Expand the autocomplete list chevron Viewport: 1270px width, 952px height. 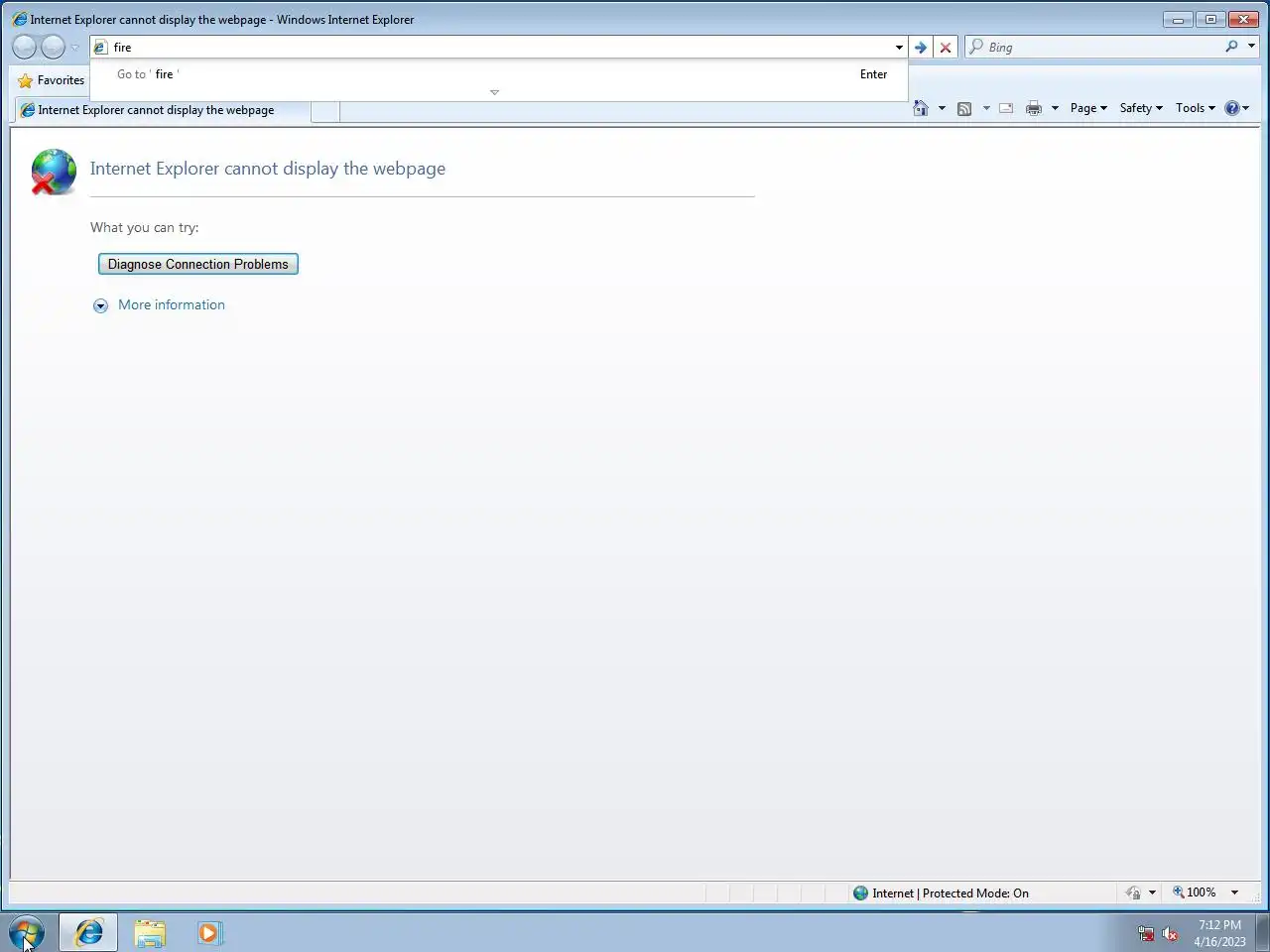(x=494, y=92)
